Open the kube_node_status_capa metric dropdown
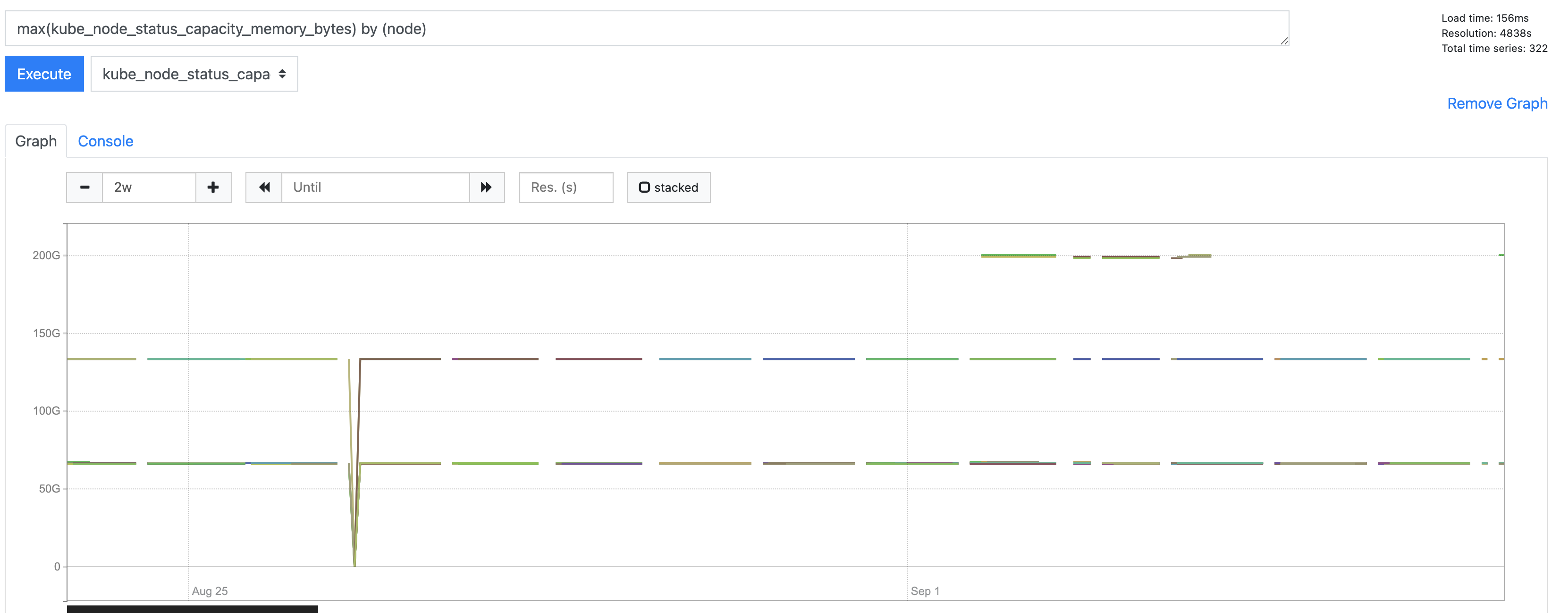Screen dimensions: 1568x613 point(194,74)
